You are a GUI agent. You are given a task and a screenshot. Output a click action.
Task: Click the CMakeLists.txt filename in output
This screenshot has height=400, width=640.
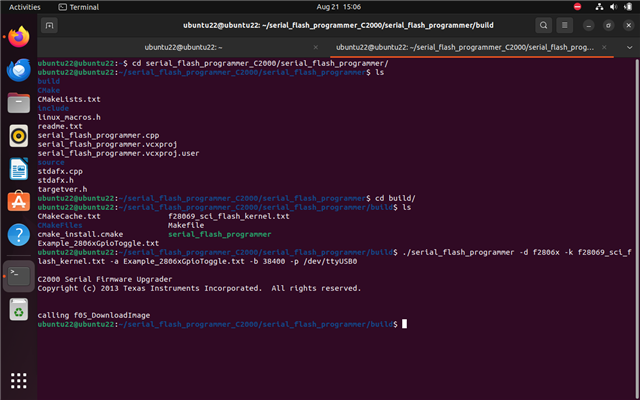pyautogui.click(x=69, y=99)
